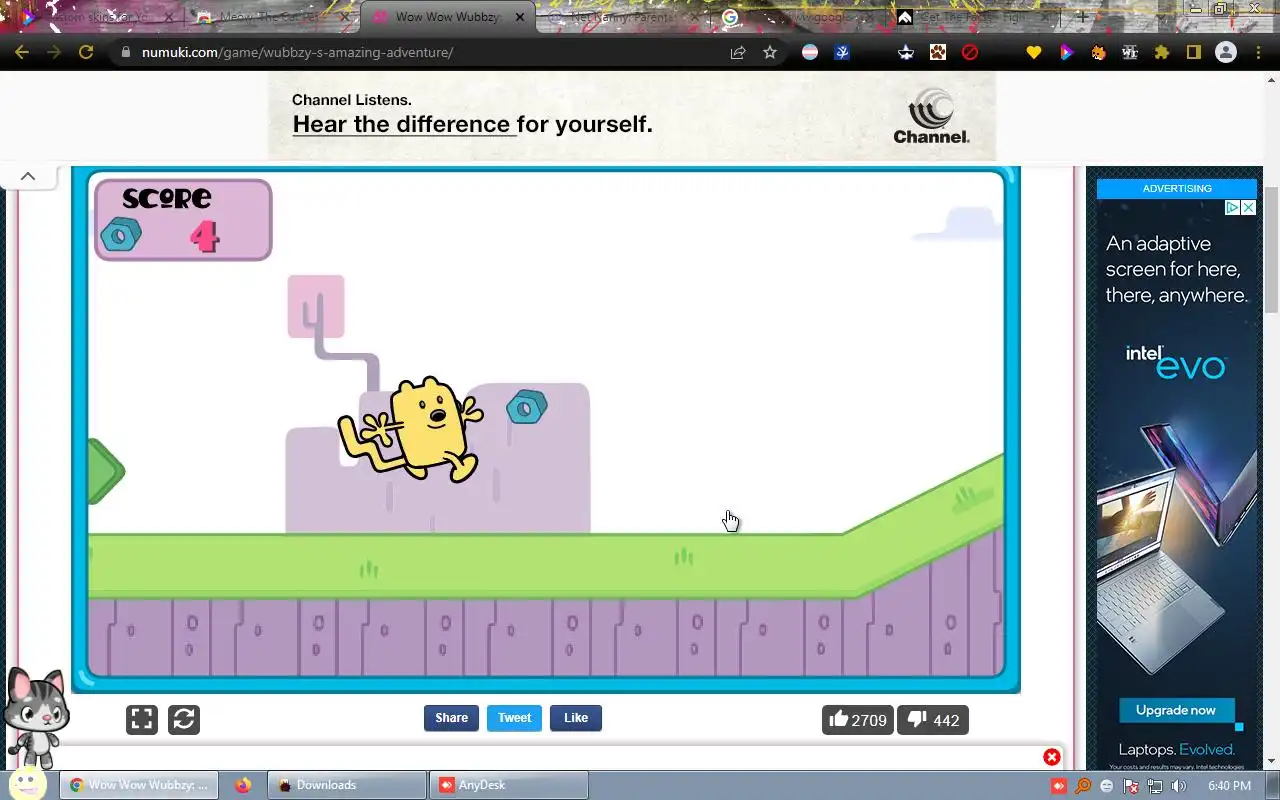Switch to the Wow Wow Wubbzy tab

pyautogui.click(x=447, y=17)
